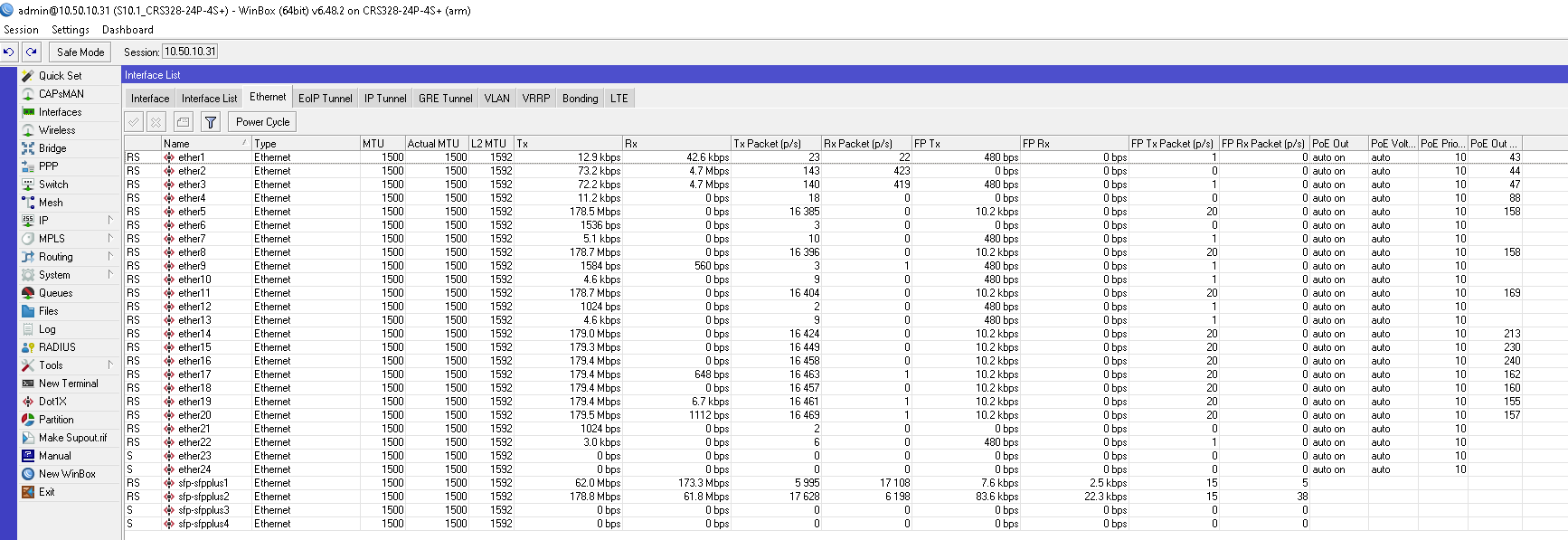1568x540 pixels.
Task: Launch New WinBox from sidebar
Action: pos(67,474)
